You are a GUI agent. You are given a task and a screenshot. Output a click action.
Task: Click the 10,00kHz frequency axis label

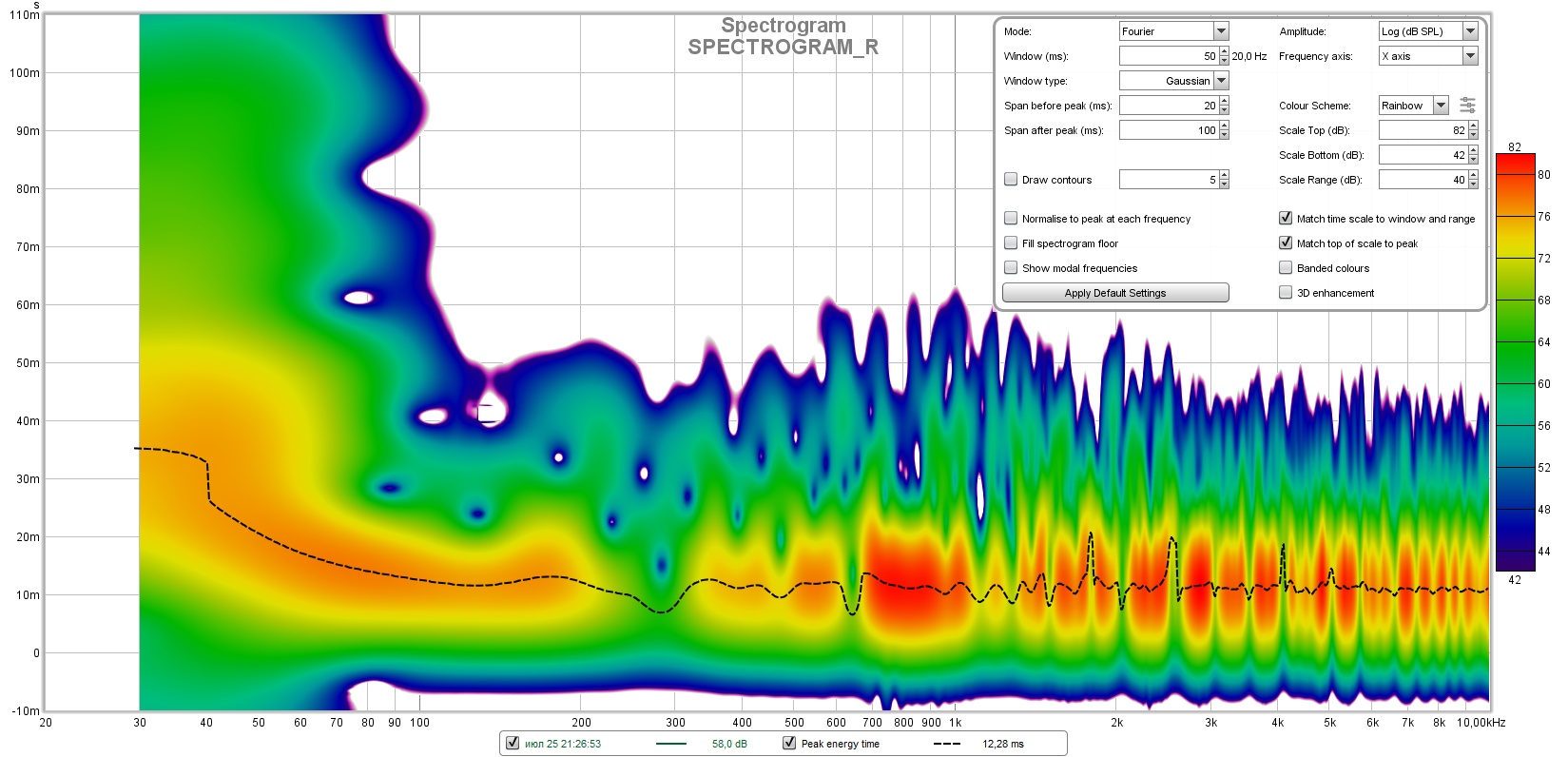click(x=1481, y=723)
